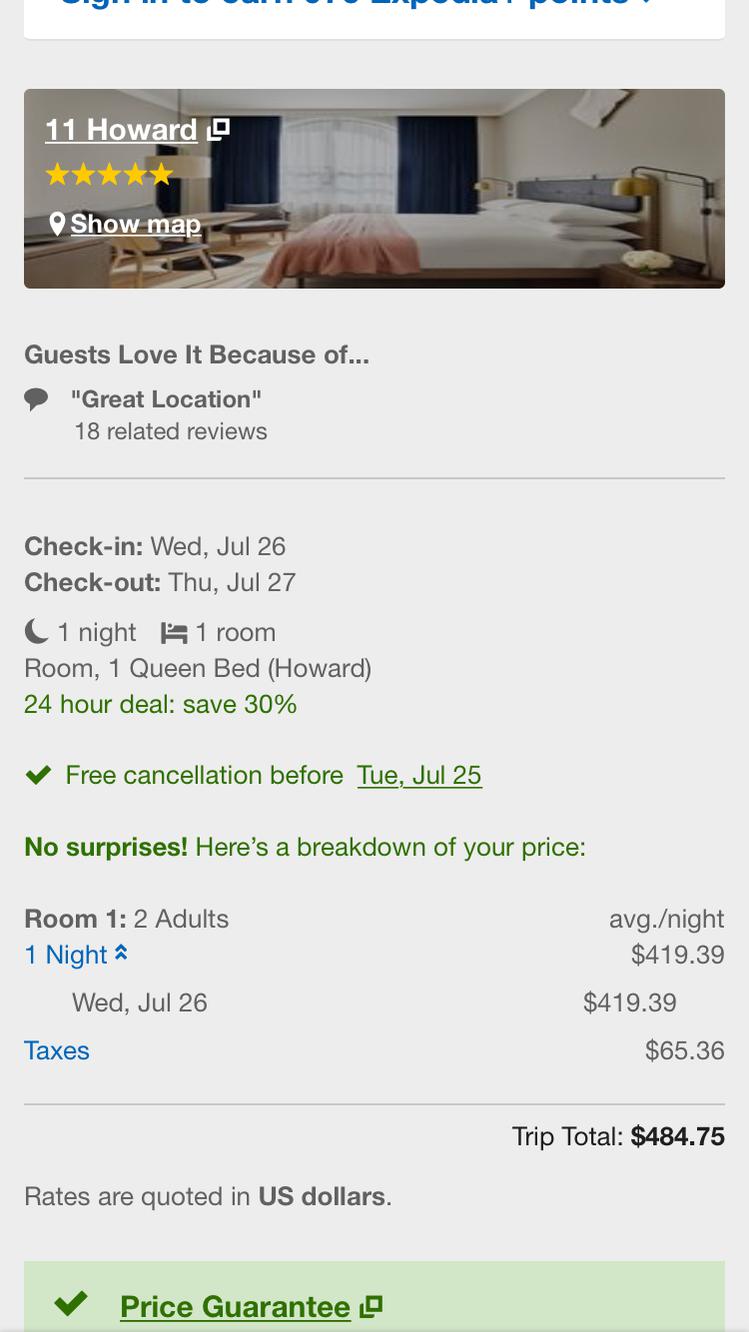Click external icon next to Price Guarantee
Image resolution: width=749 pixels, height=1332 pixels.
point(372,1306)
